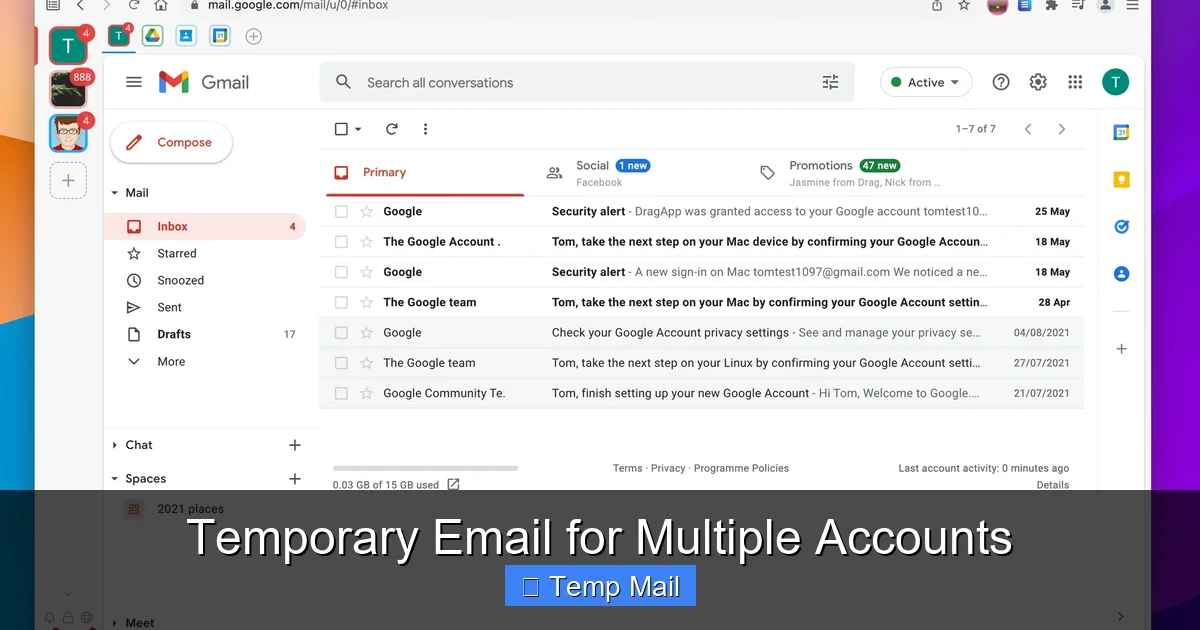Select the Security alert DragApp email checkbox
1200x630 pixels.
(x=341, y=211)
